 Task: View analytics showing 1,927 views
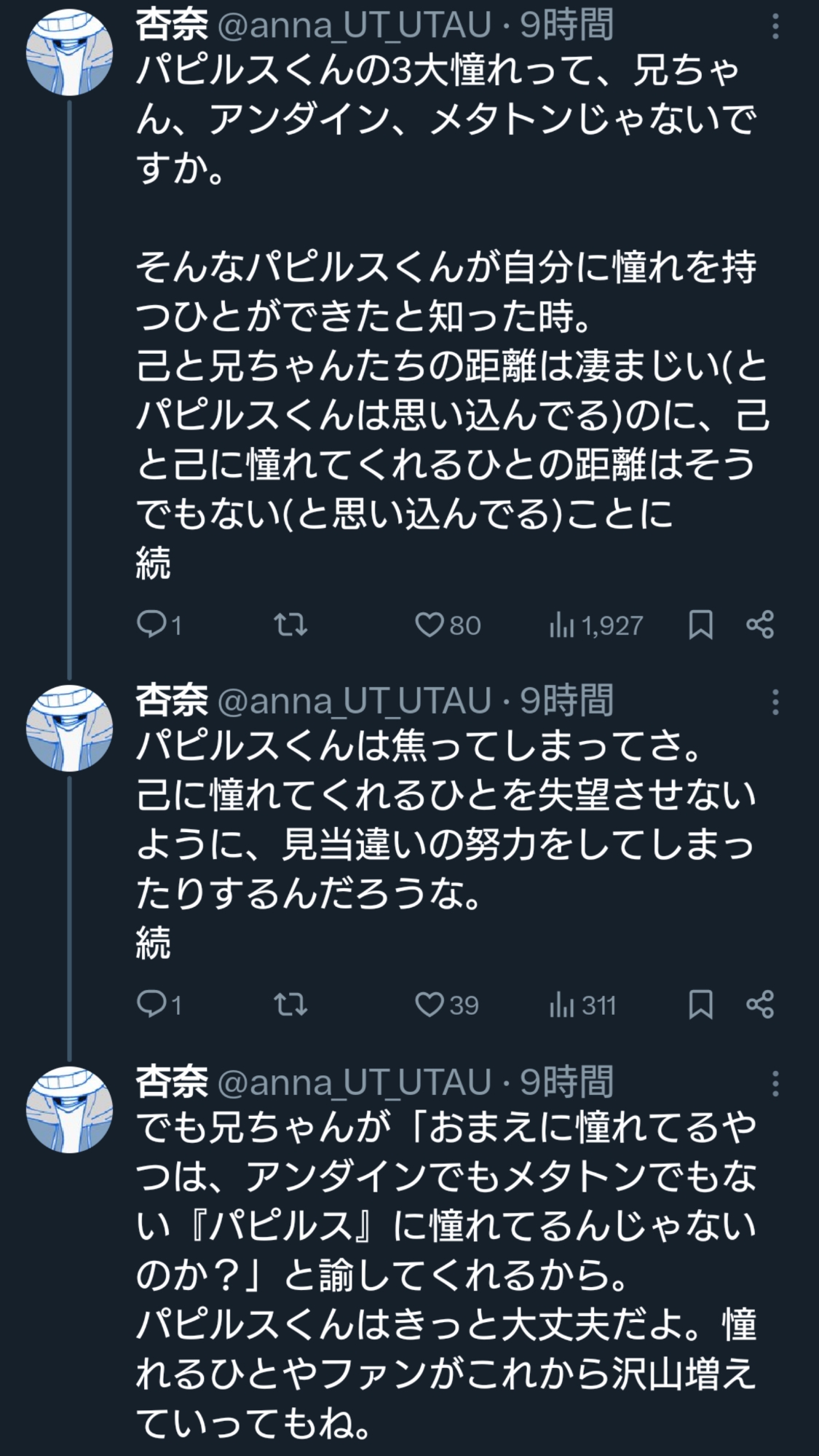coord(596,625)
